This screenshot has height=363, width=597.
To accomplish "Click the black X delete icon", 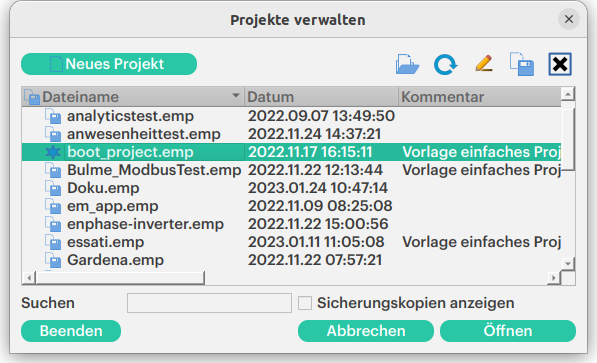I will [x=560, y=64].
